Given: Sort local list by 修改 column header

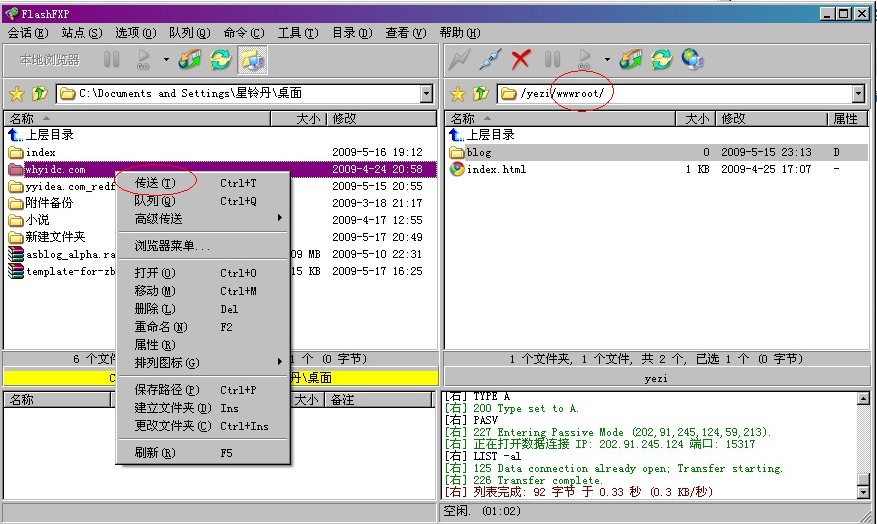Looking at the screenshot, I should 382,119.
